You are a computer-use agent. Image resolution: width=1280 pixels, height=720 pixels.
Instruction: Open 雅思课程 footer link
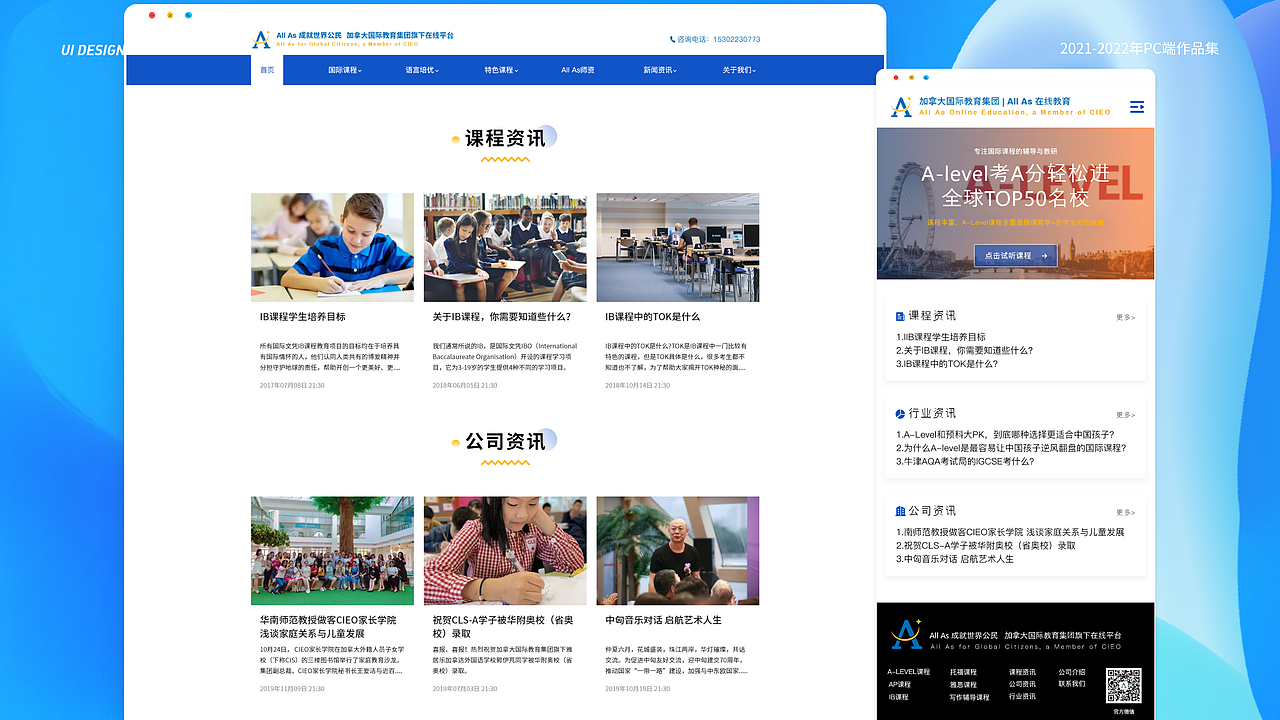pyautogui.click(x=963, y=685)
